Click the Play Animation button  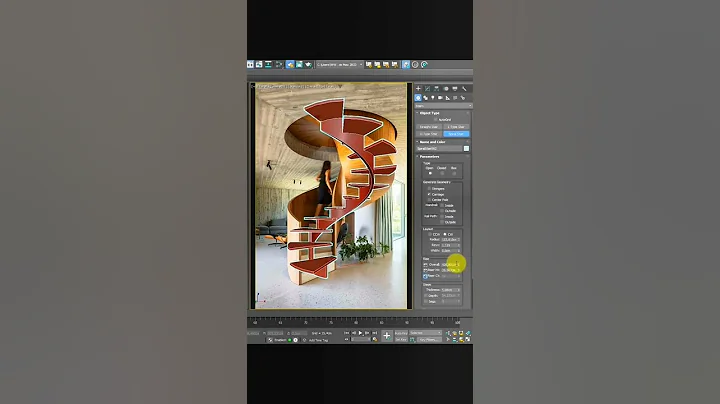[360, 333]
